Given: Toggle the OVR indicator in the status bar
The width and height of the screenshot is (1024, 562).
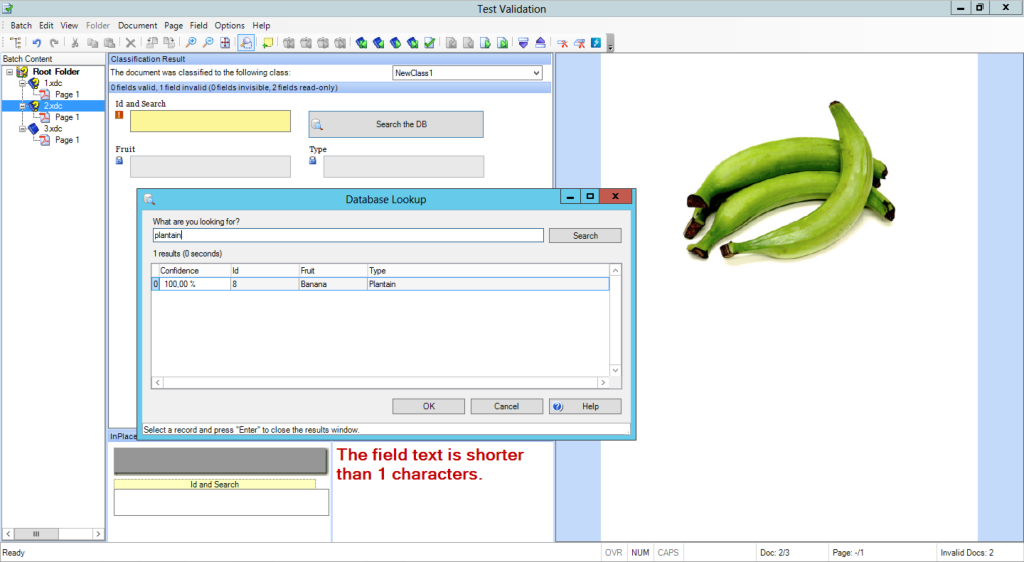Looking at the screenshot, I should [613, 552].
